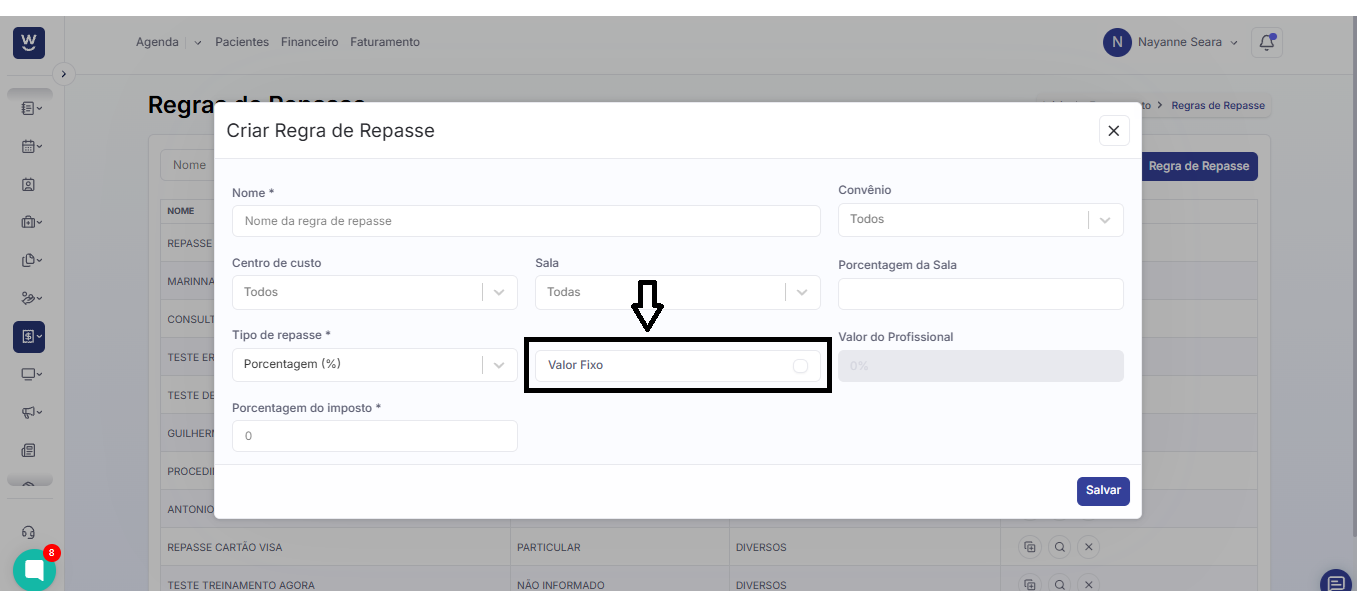Open the monitor sidebar icon
Screen dimensions: 1357x591
(31, 375)
